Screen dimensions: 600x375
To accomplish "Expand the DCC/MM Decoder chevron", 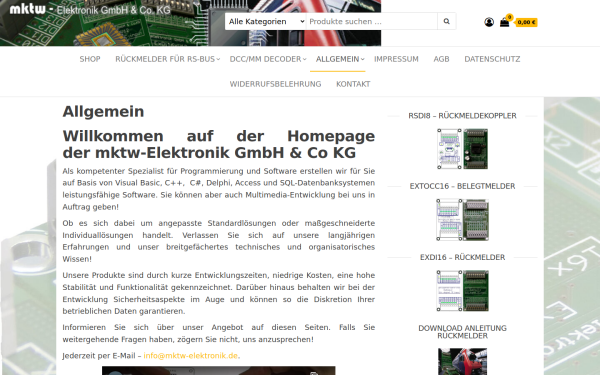I will (x=305, y=59).
